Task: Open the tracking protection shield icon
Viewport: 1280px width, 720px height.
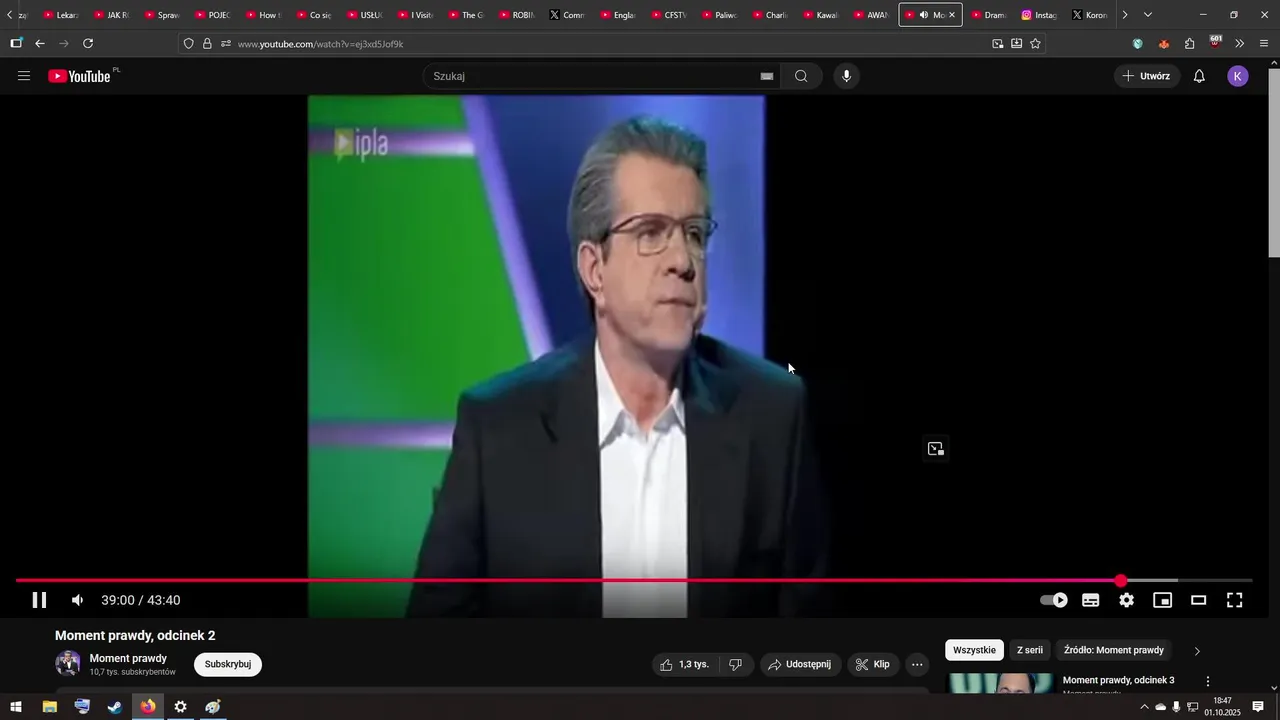Action: (188, 44)
